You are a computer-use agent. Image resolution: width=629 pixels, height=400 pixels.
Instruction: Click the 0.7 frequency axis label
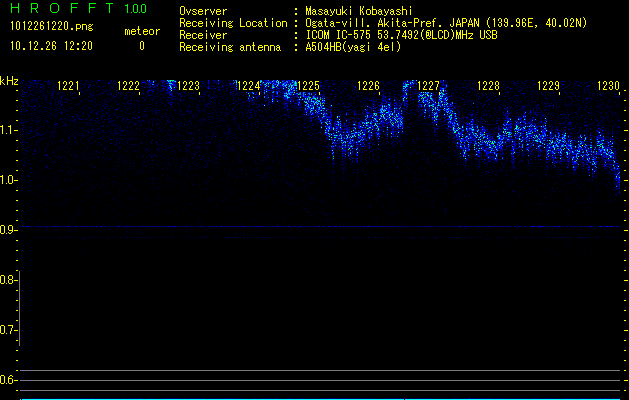pyautogui.click(x=7, y=330)
